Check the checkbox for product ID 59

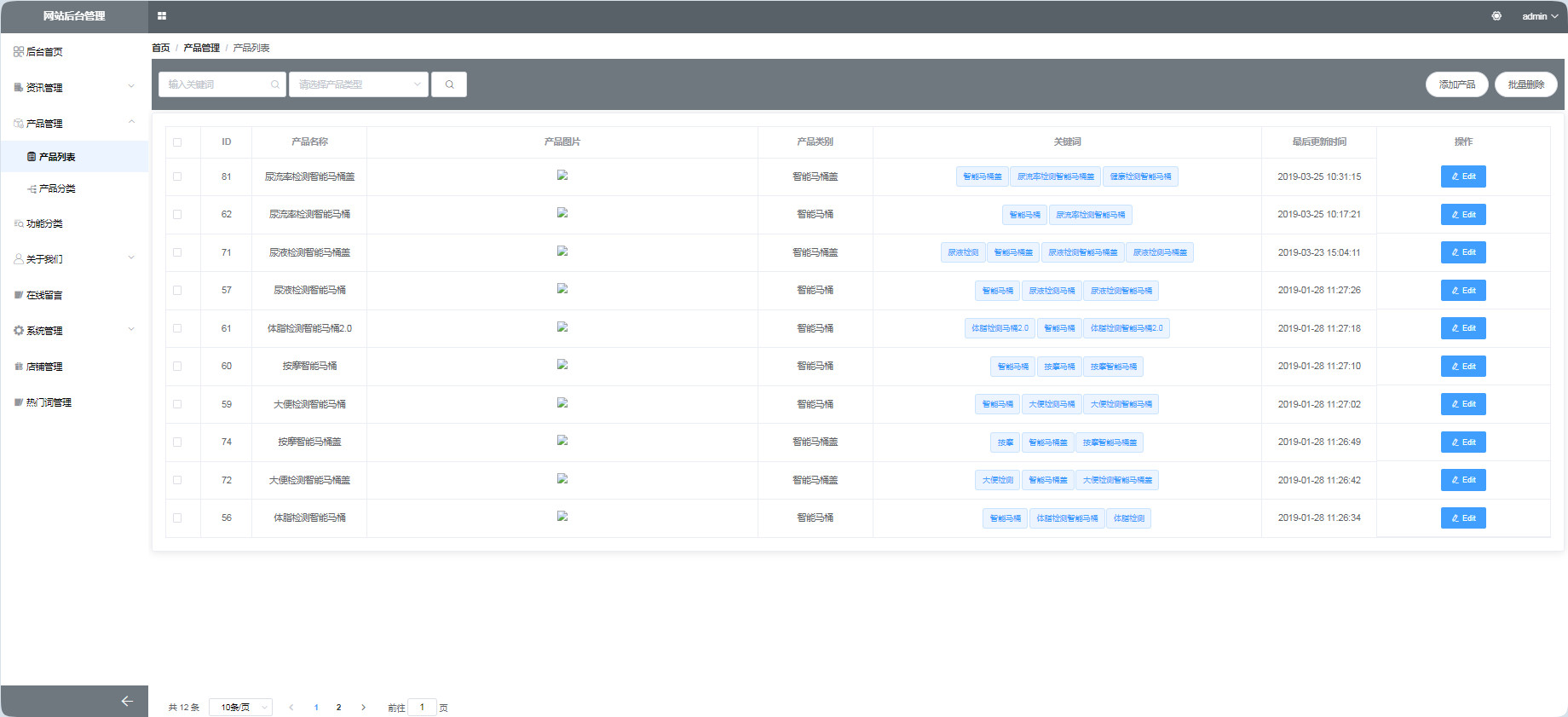177,404
